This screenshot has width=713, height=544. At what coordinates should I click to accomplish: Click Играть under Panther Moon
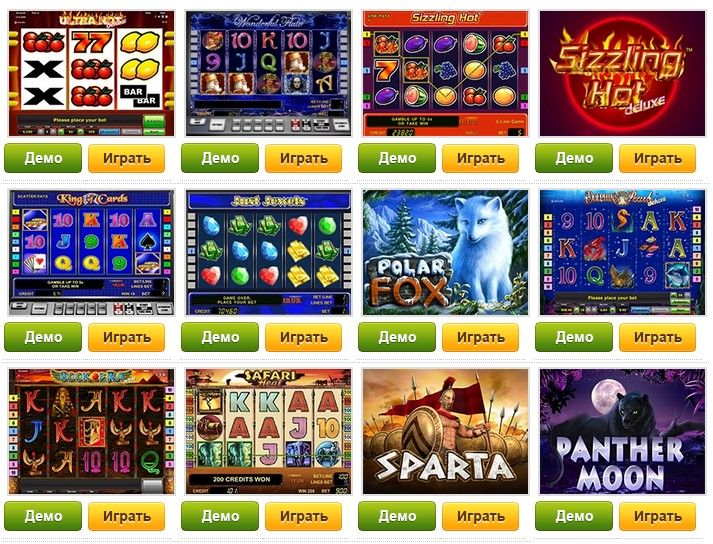coord(658,516)
